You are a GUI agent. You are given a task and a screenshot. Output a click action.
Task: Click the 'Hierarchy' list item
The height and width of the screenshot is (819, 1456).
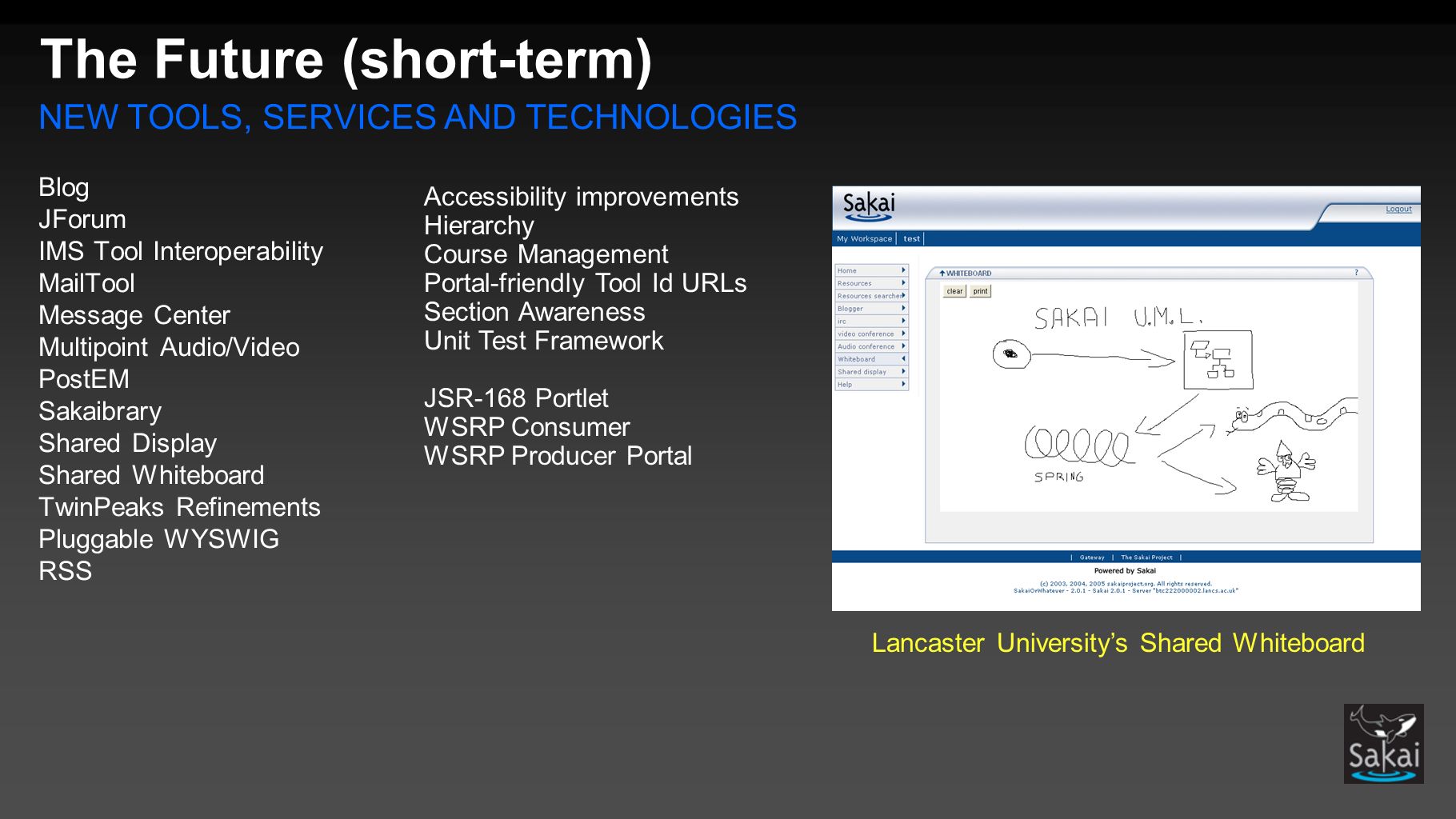(479, 226)
